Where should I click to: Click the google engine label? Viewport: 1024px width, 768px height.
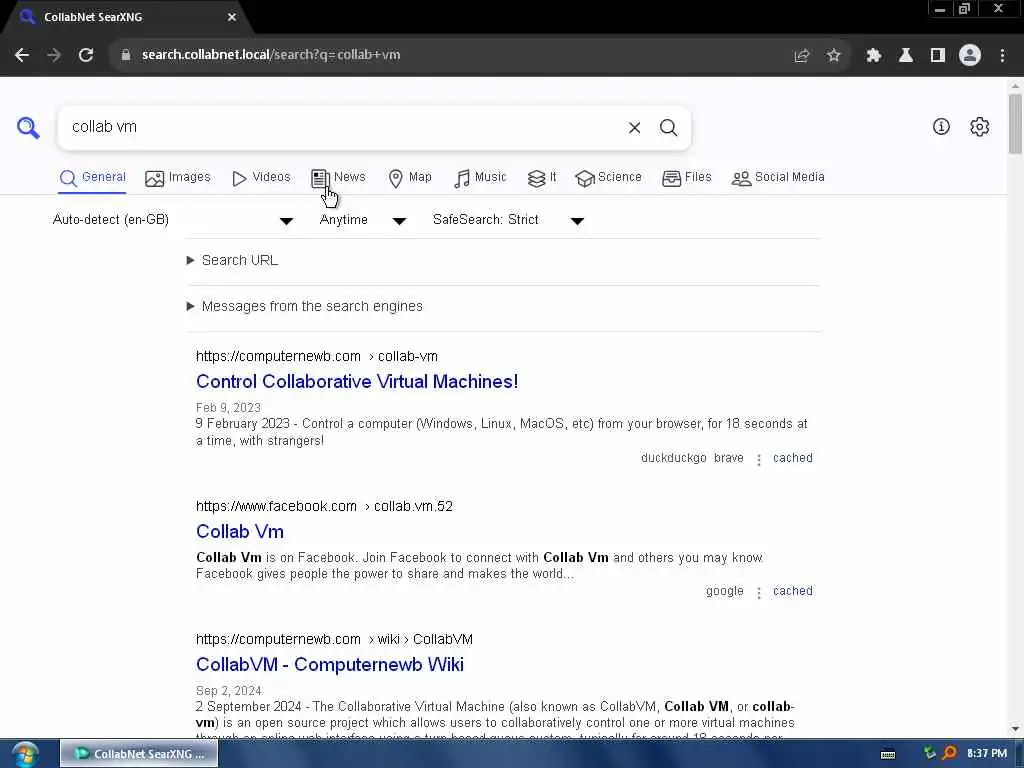coord(724,591)
